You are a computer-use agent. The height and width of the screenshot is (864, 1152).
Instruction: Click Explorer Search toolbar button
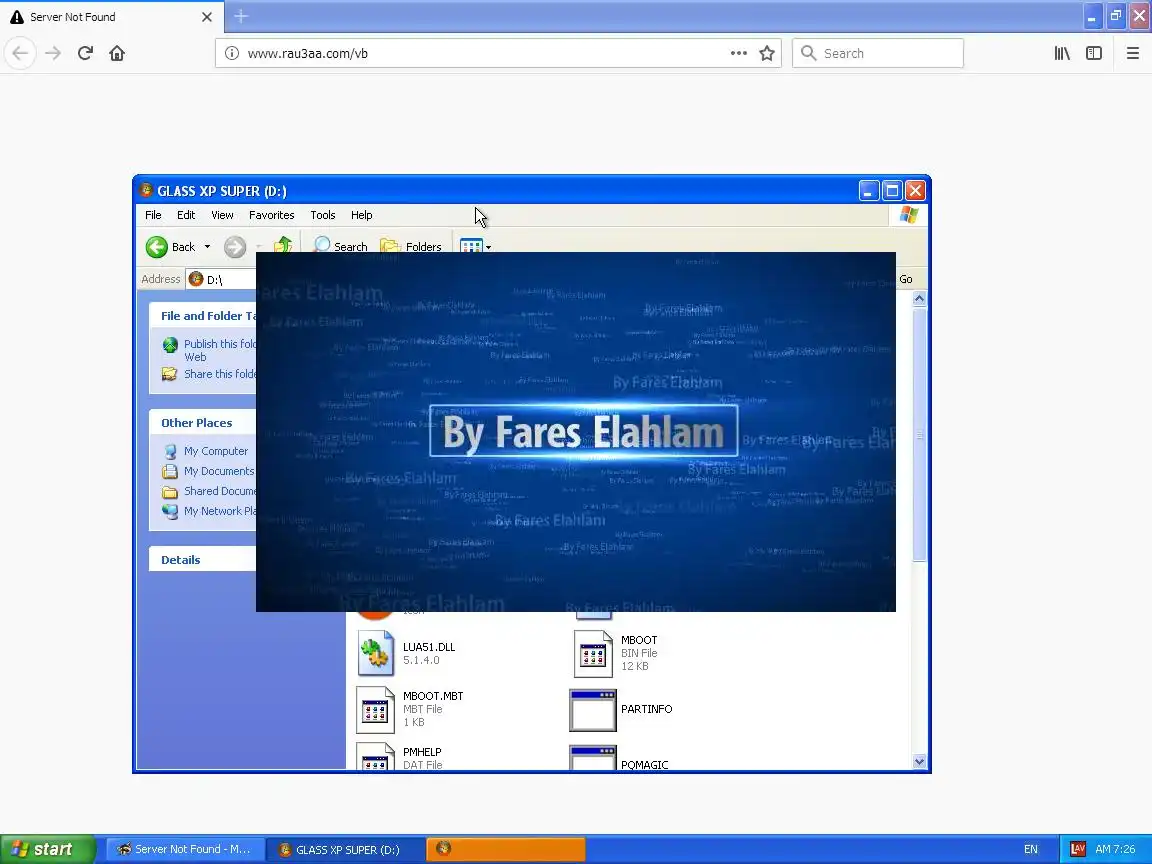click(340, 245)
